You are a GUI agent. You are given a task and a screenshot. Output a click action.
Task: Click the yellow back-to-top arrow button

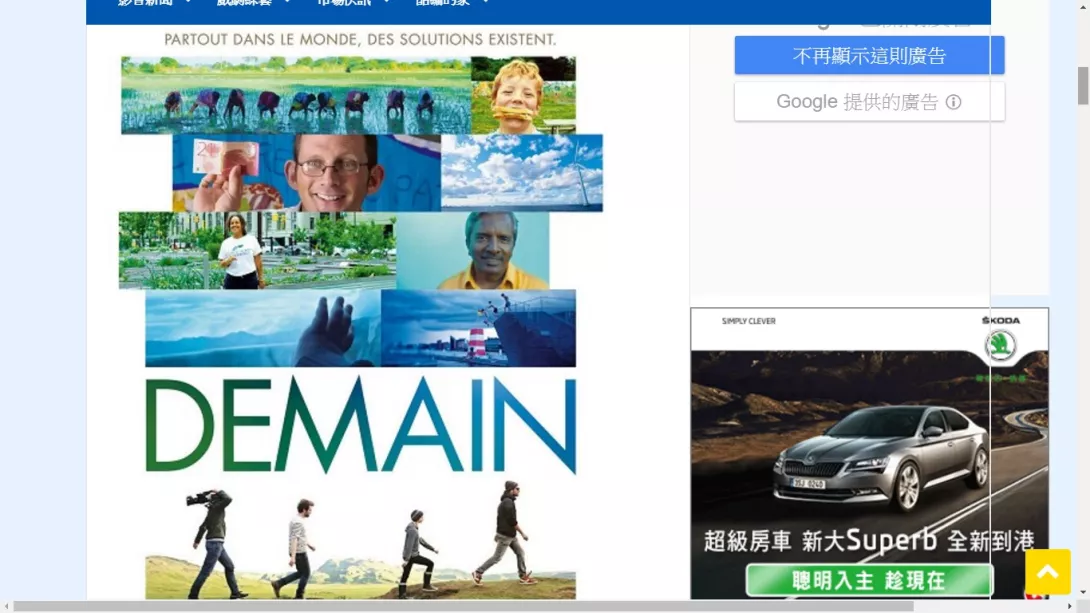pos(1048,571)
